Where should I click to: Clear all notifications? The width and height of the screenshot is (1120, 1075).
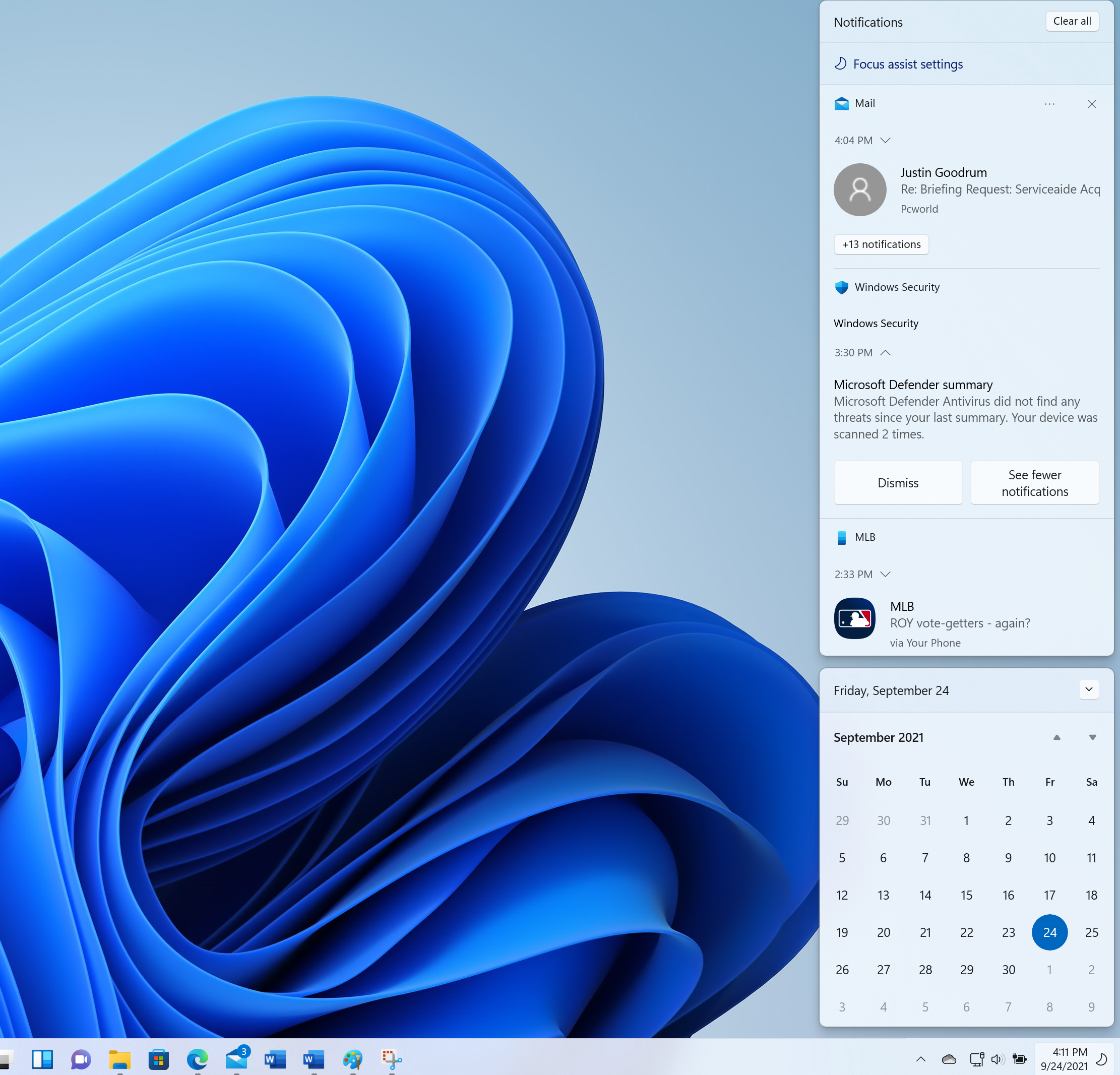[1072, 21]
